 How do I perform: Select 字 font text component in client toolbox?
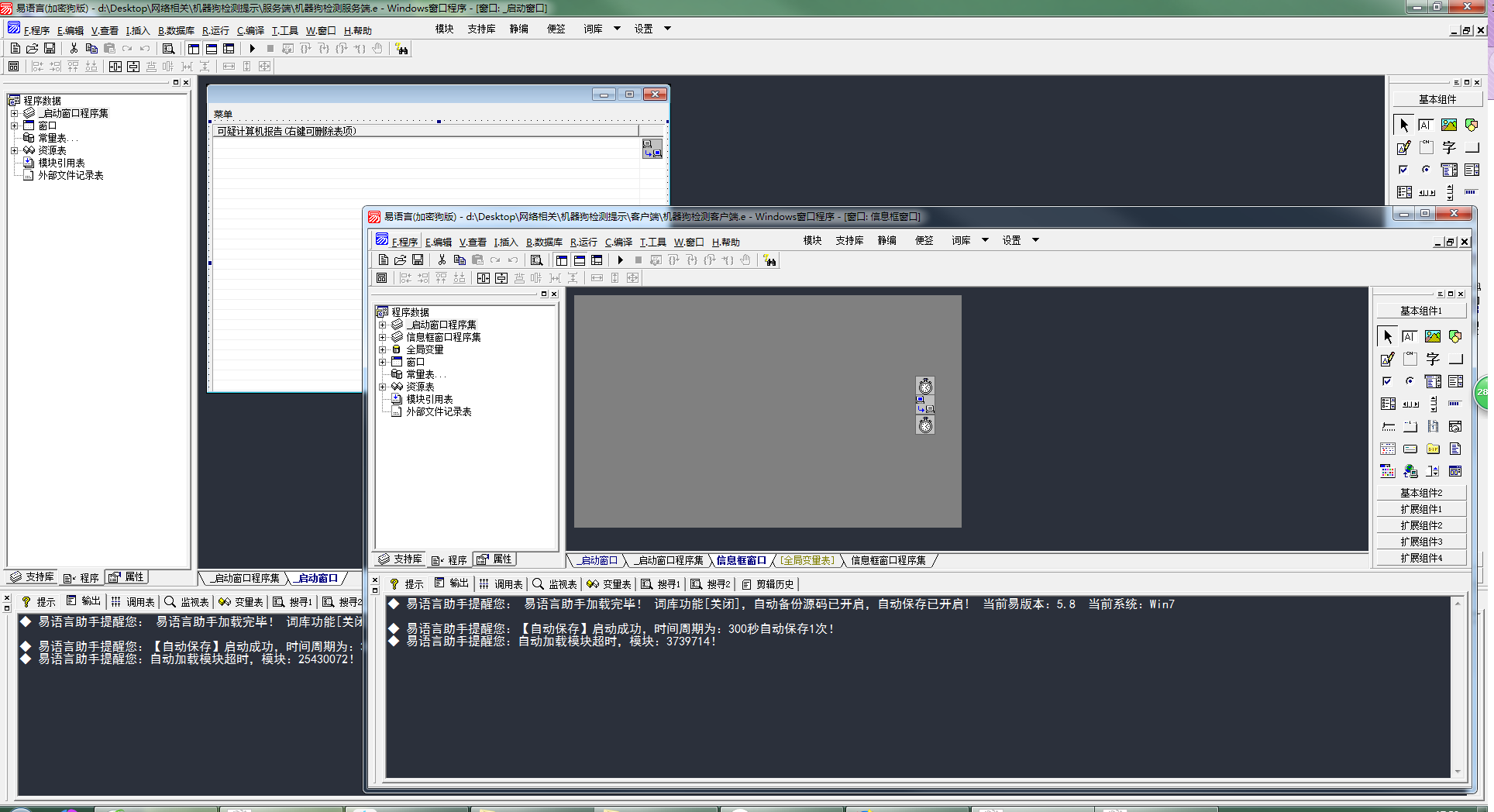[1433, 359]
